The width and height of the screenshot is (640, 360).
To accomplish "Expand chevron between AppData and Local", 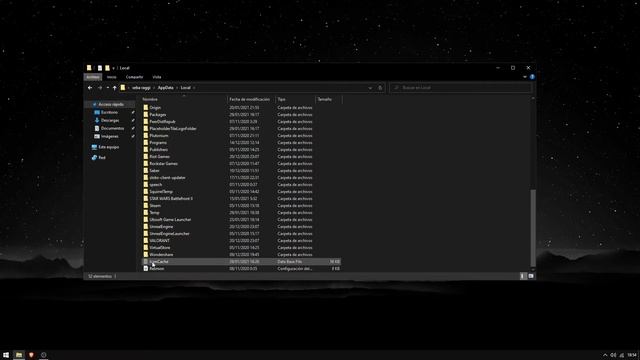I will [177, 88].
